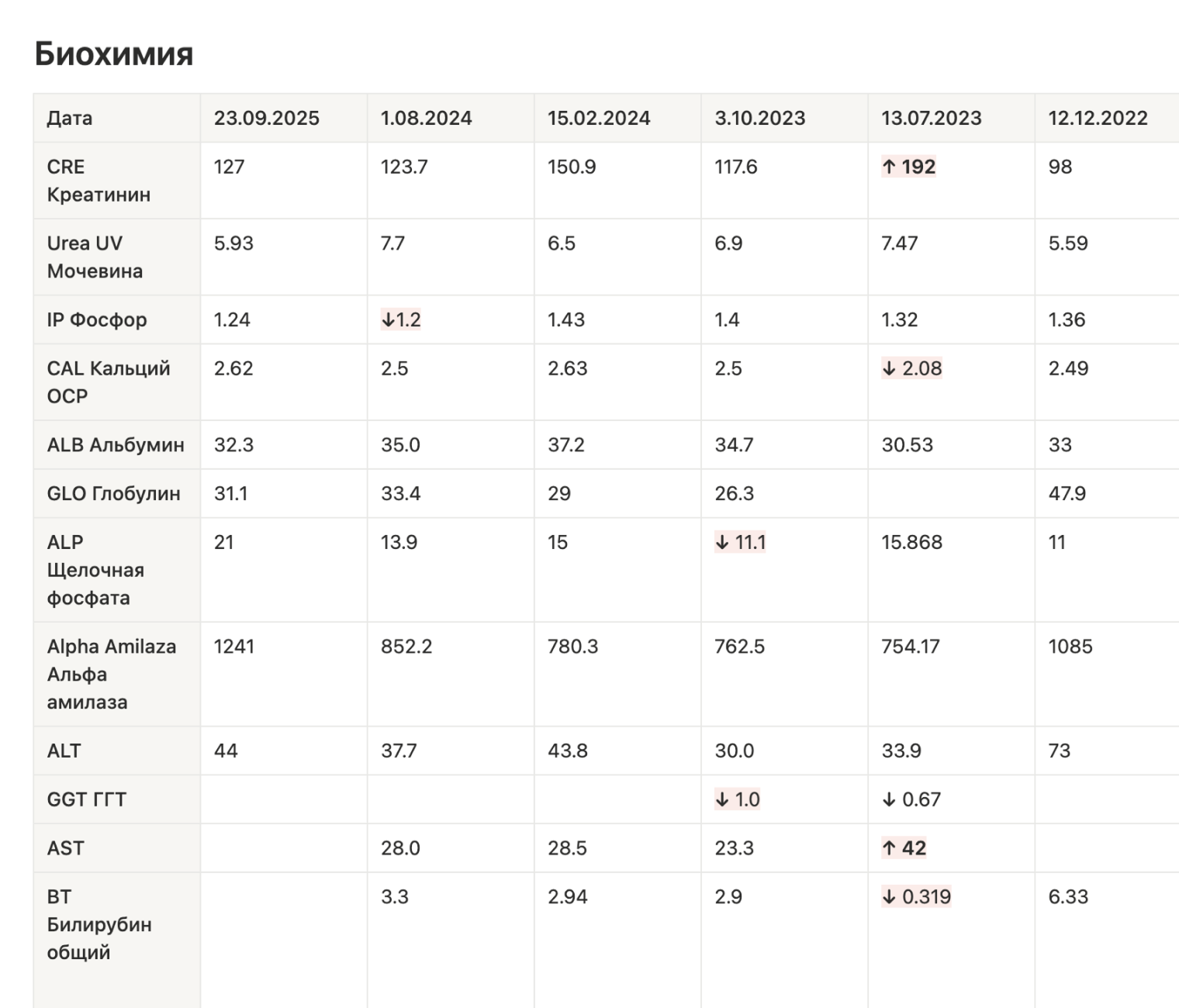Select the ALB Альбумин row label
The image size is (1179, 1008).
[116, 445]
